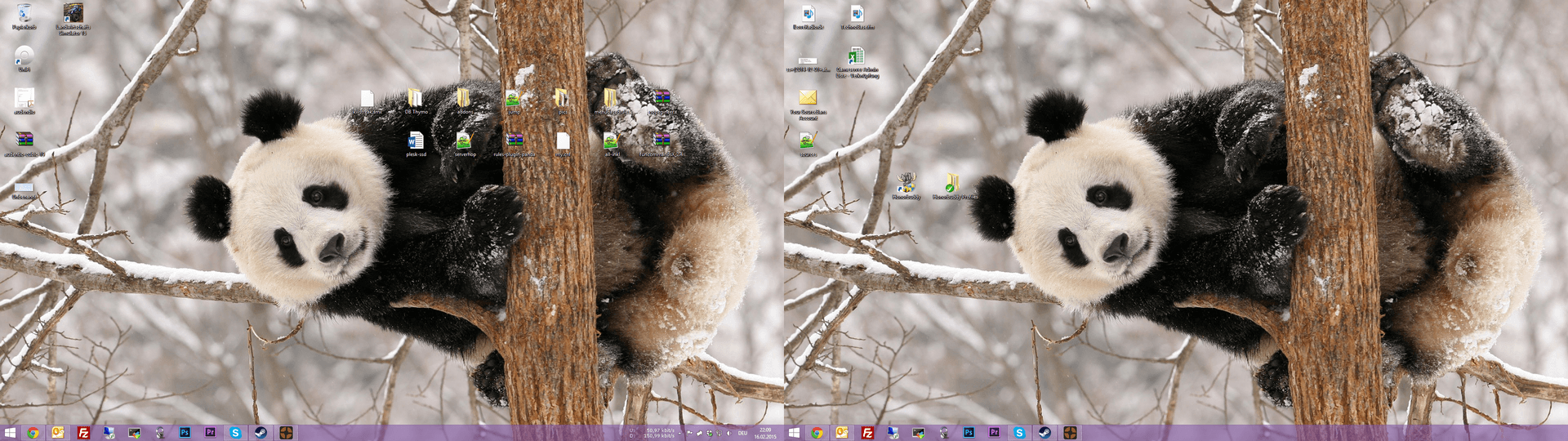Open Steam on right monitor taskbar
Viewport: 1568px width, 441px height.
1045,433
